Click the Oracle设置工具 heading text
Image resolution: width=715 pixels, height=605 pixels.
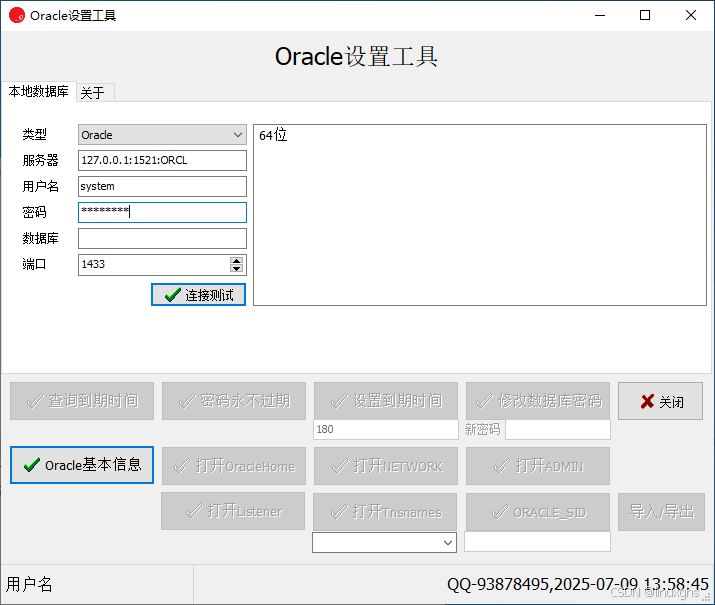tap(356, 57)
